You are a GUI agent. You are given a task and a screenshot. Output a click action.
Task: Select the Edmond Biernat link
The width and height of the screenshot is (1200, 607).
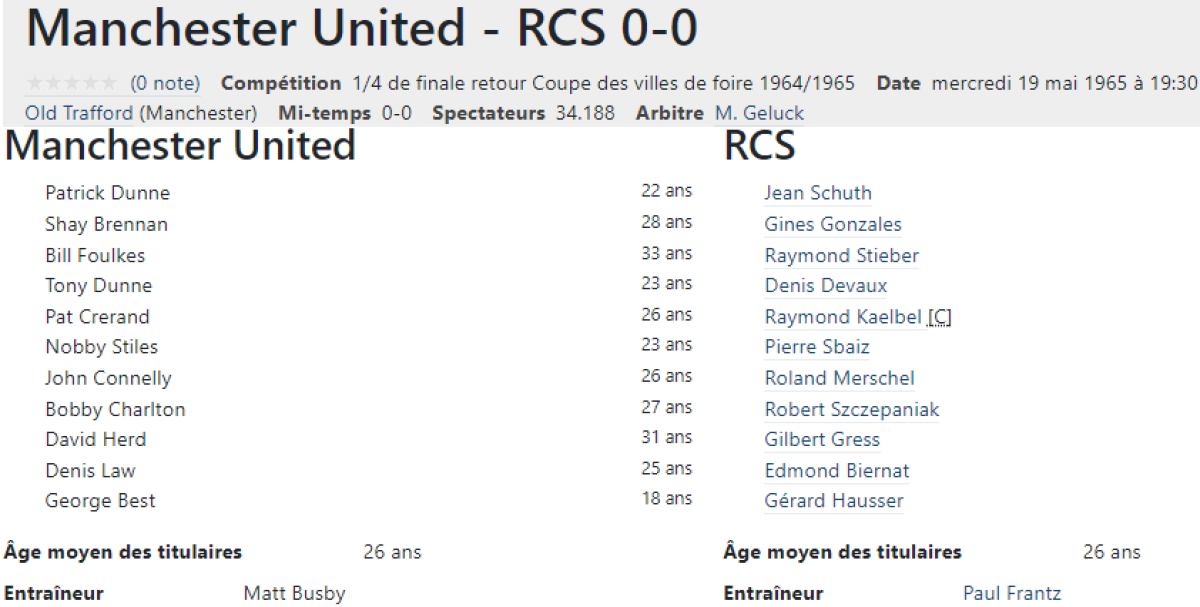click(x=837, y=470)
